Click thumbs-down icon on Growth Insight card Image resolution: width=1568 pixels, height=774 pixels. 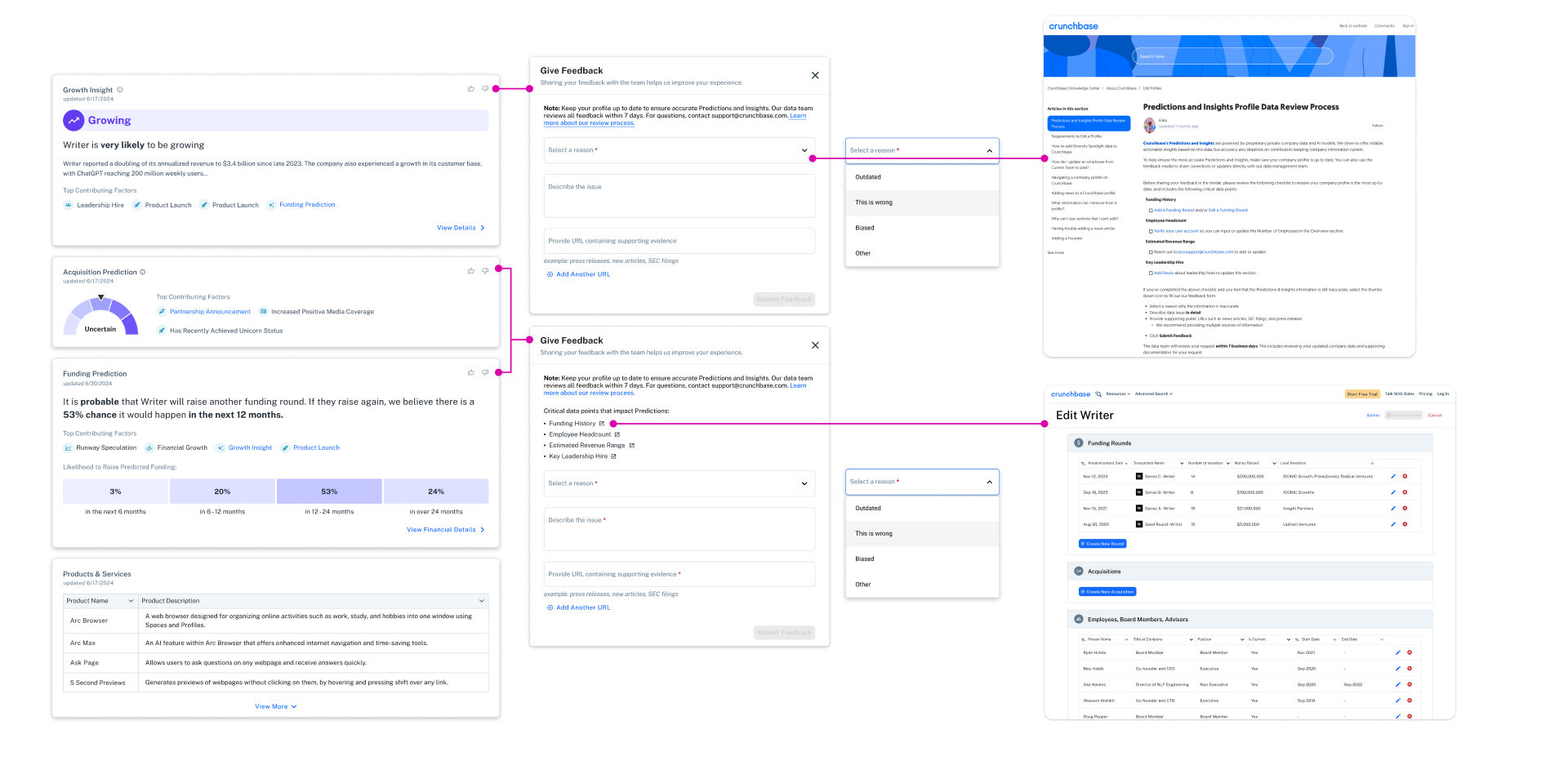coord(485,88)
